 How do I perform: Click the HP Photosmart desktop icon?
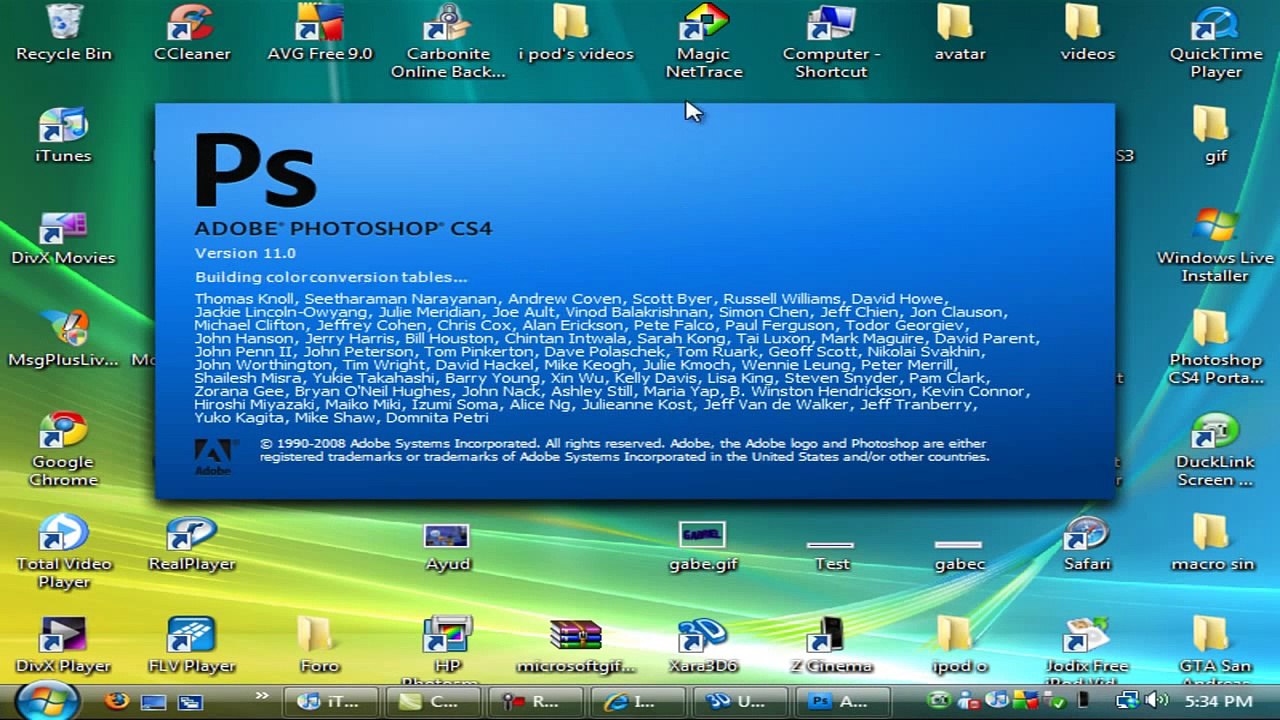[448, 648]
